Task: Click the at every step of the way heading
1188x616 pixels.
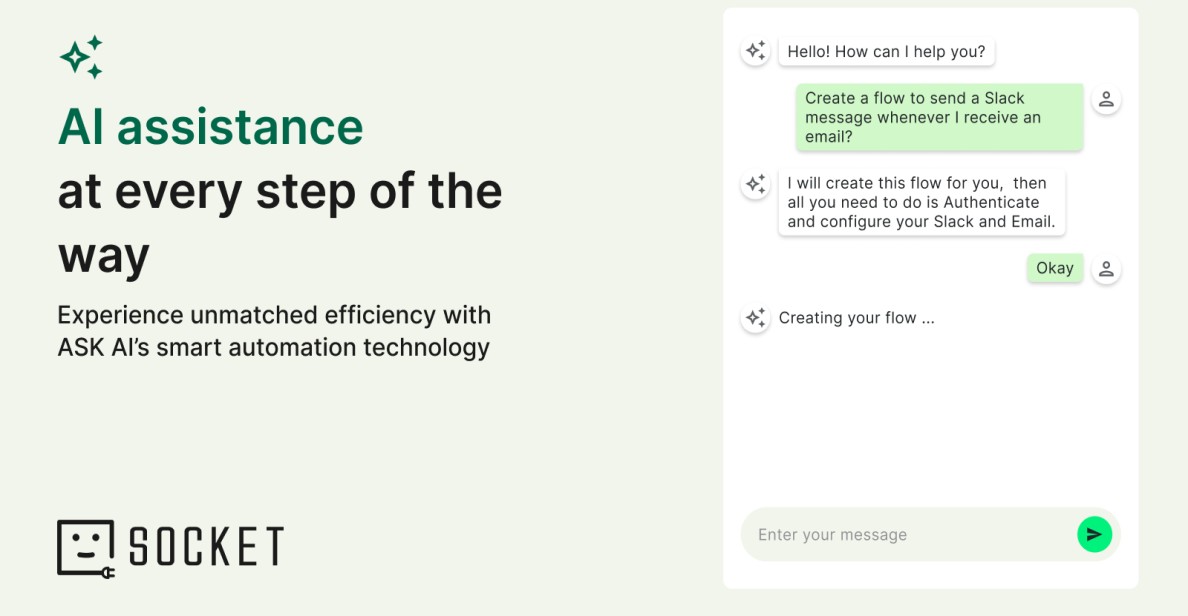Action: click(280, 220)
